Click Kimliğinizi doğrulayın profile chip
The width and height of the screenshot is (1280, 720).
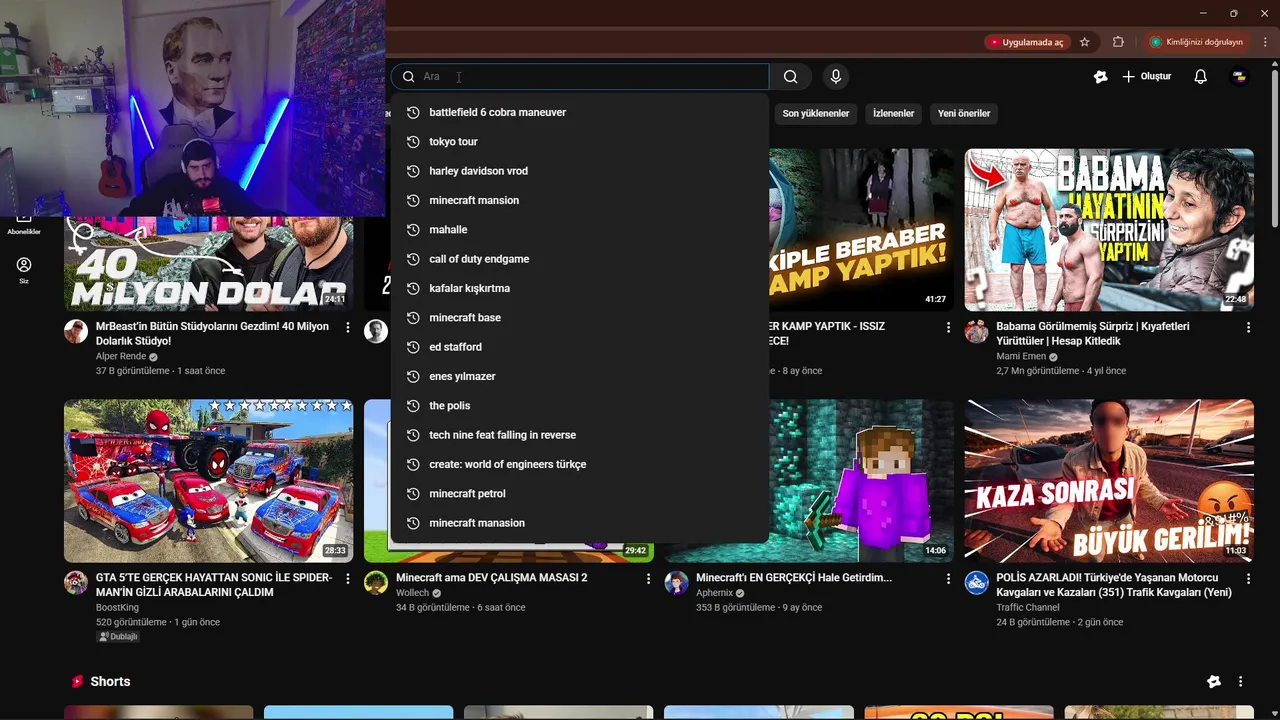pyautogui.click(x=1196, y=42)
